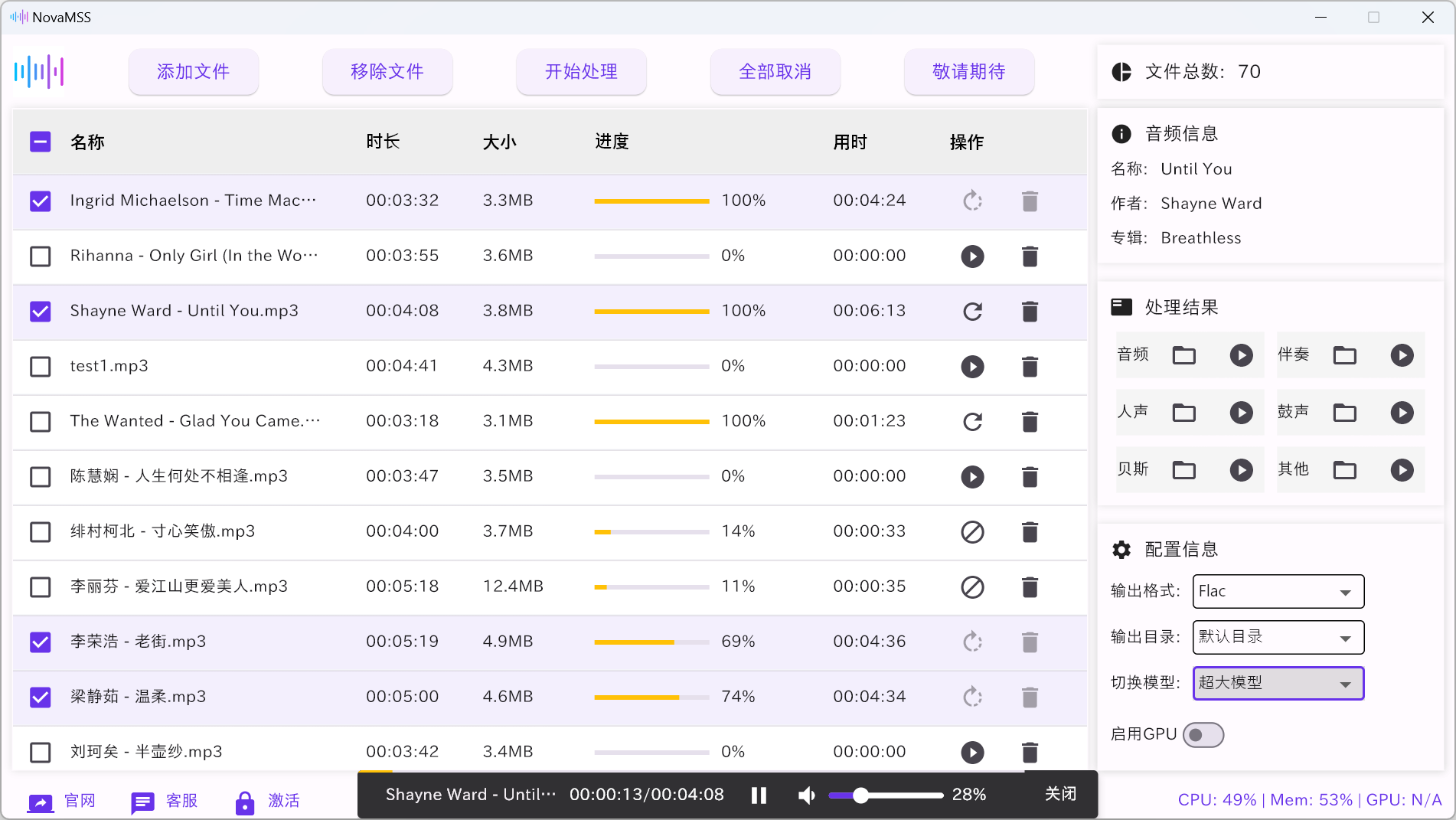Expand the 输出目录 default directory dropdown
Viewport: 1456px width, 820px height.
(1278, 637)
